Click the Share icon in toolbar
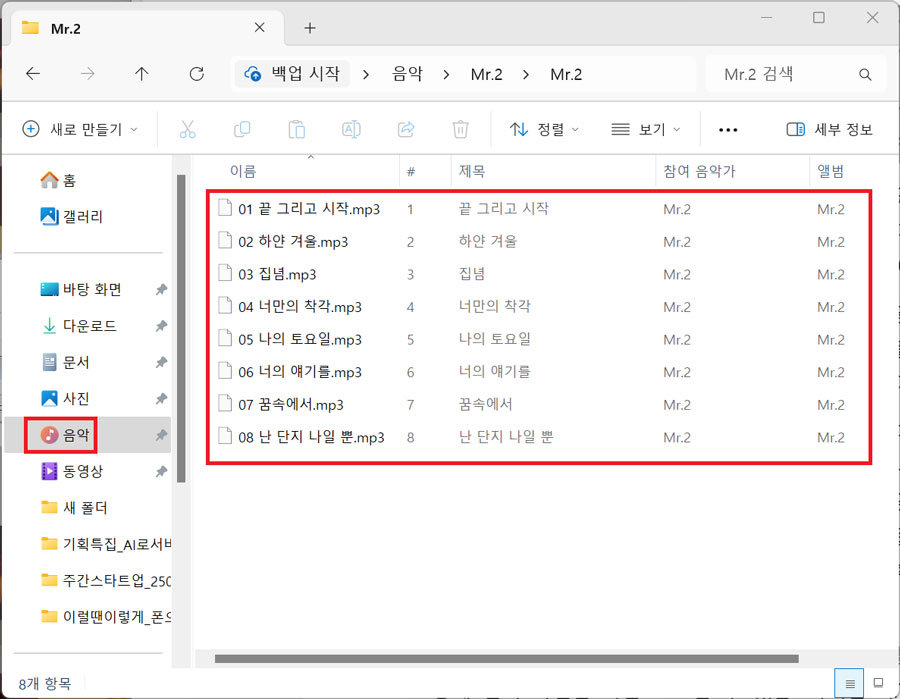Screen dimensions: 900x699 (x=406, y=129)
